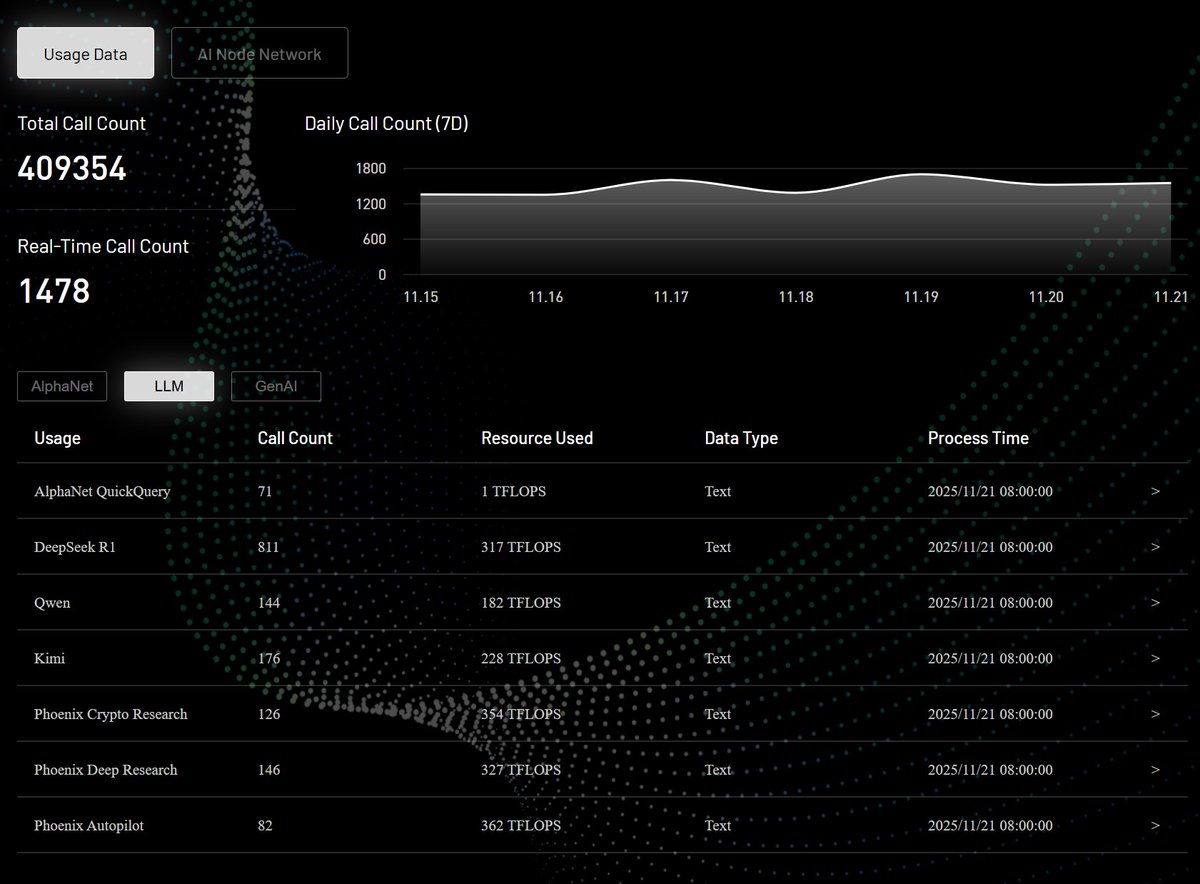Enable the AlphaNet filter
The width and height of the screenshot is (1200, 884).
click(61, 386)
